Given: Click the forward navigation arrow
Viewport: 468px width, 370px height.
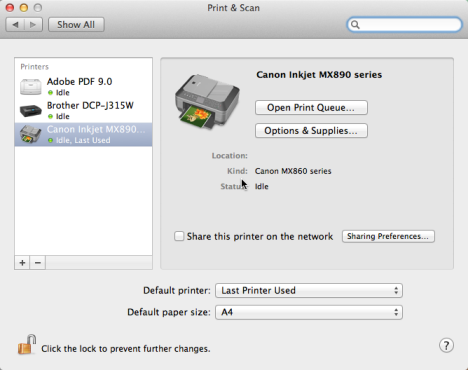Looking at the screenshot, I should click(33, 25).
